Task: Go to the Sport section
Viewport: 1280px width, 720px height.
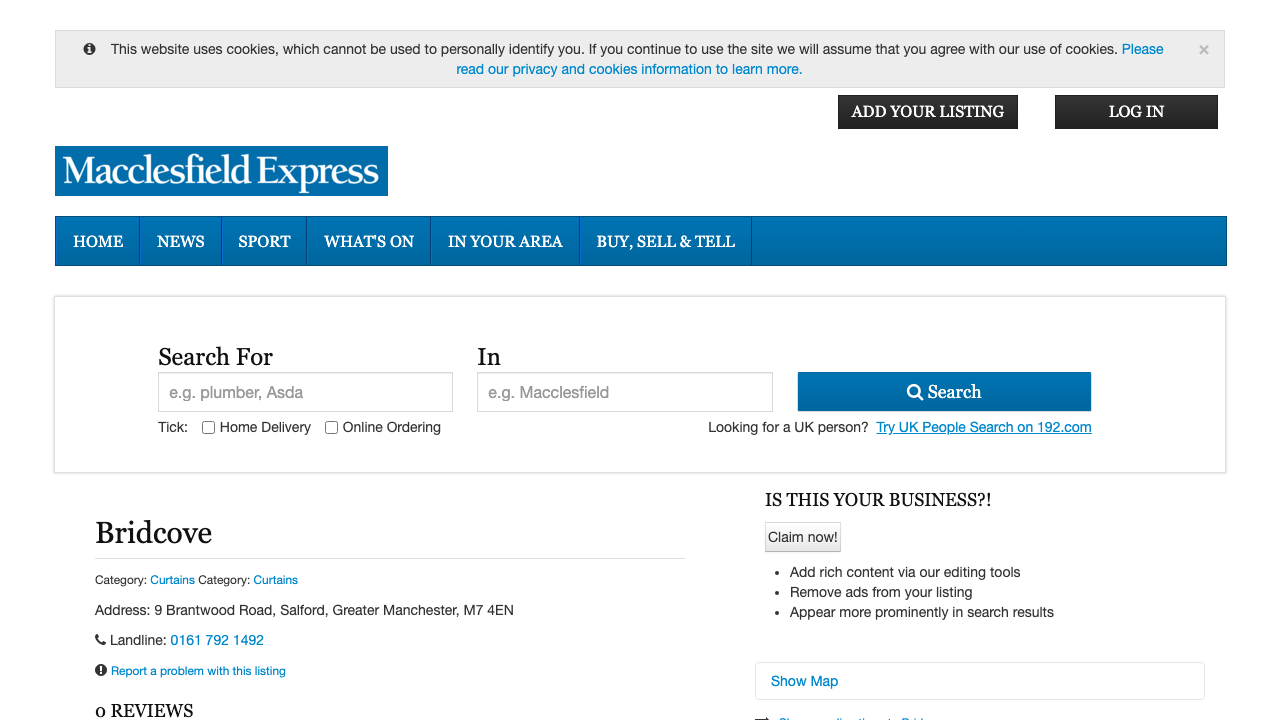Action: click(264, 241)
